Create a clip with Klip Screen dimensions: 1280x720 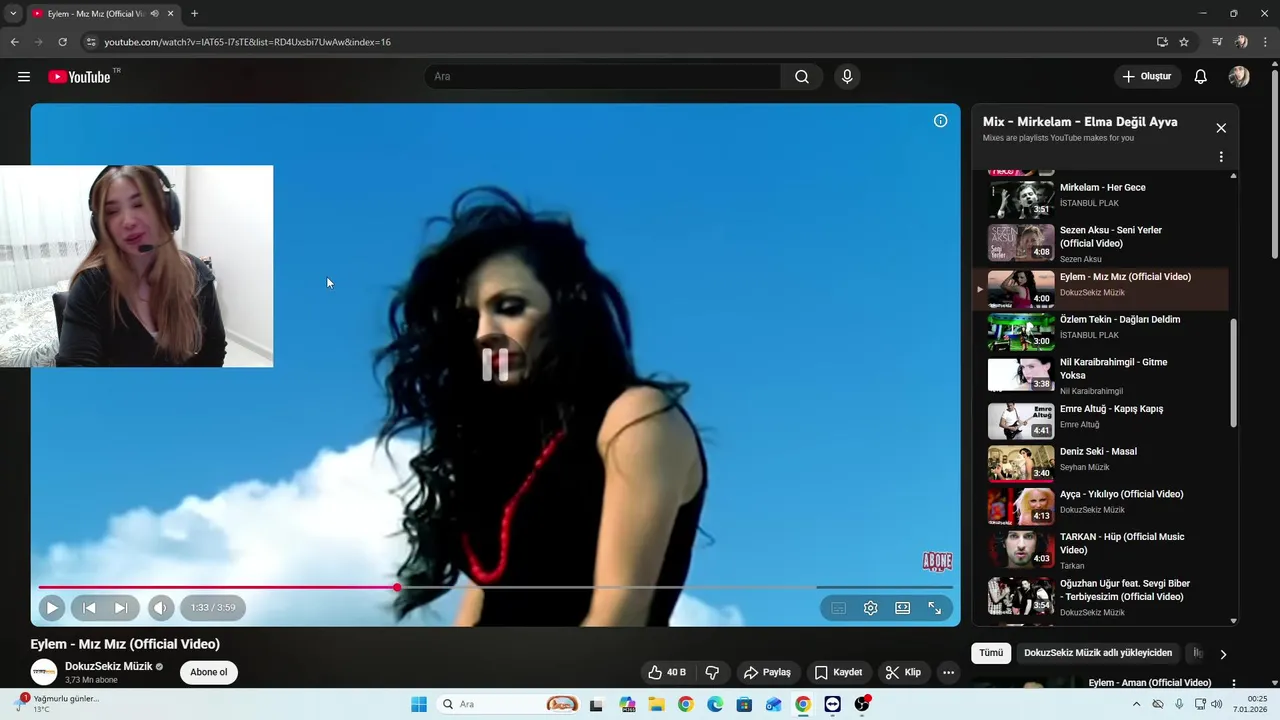(903, 672)
